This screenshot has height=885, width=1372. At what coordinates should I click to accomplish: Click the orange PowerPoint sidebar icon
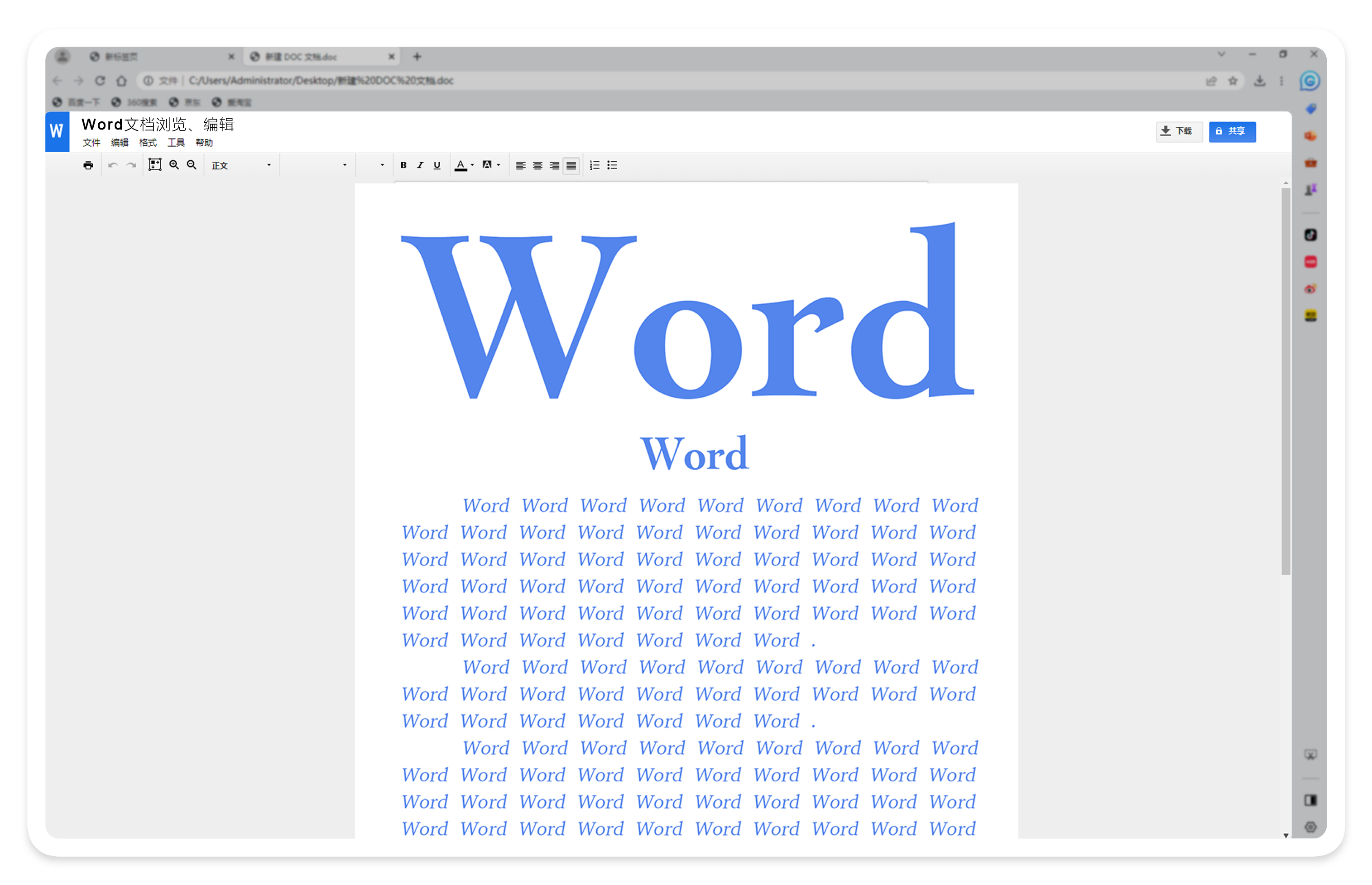(x=1310, y=136)
